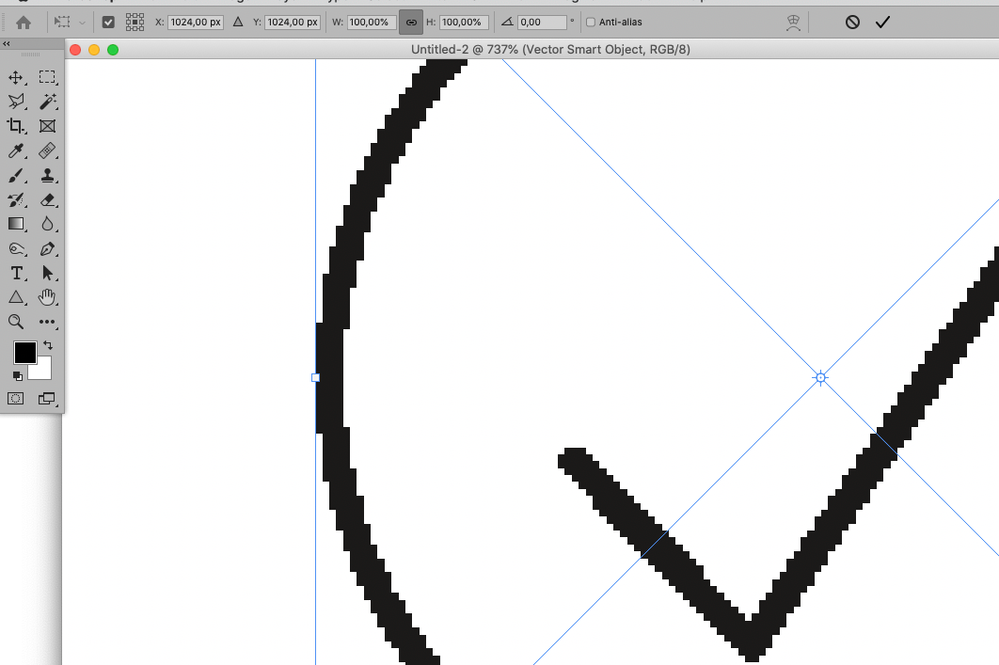Select the Brush tool

(15, 175)
